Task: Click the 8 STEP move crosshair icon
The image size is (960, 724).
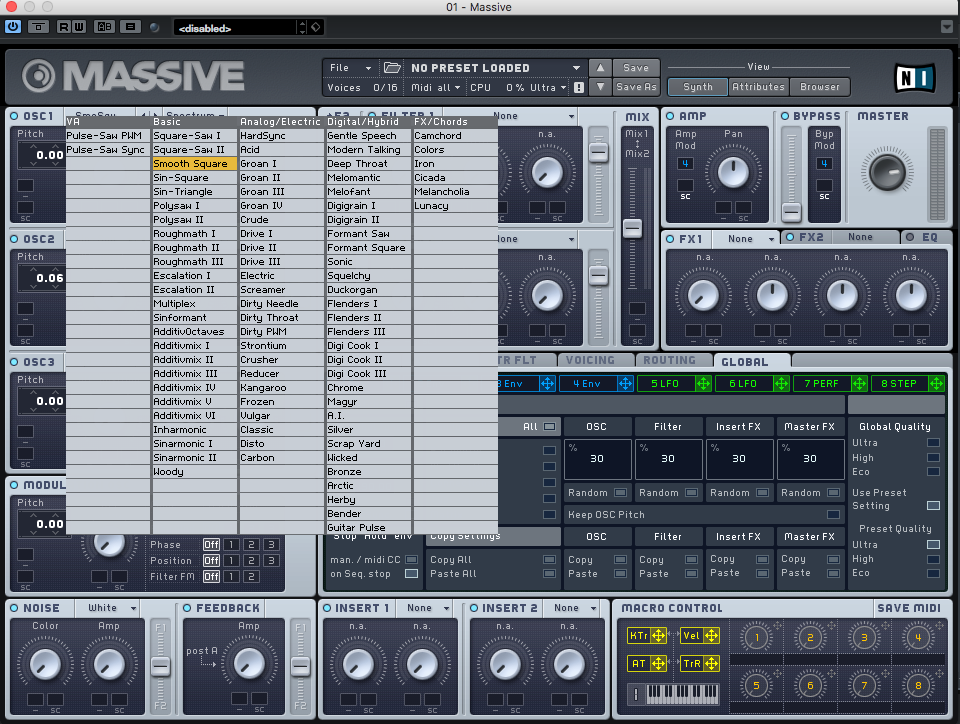Action: [x=937, y=384]
